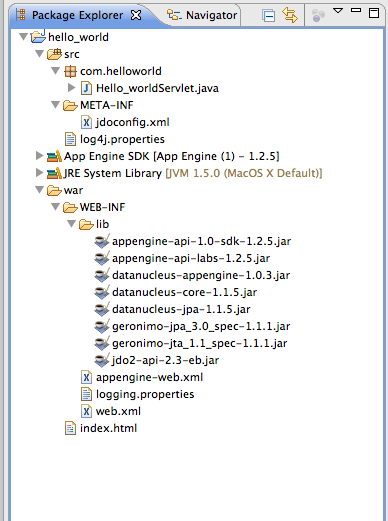Expand Hello_worldServlet.java node
The image size is (388, 521).
point(71,87)
